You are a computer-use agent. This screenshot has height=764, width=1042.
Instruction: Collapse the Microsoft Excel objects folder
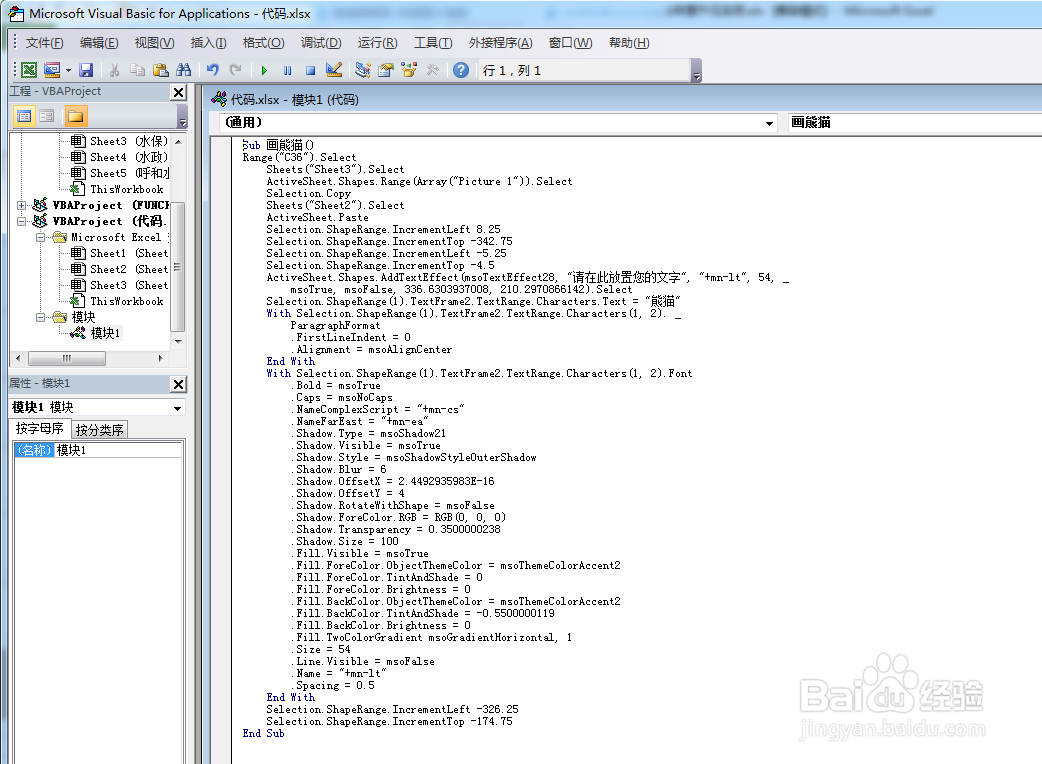click(x=40, y=237)
